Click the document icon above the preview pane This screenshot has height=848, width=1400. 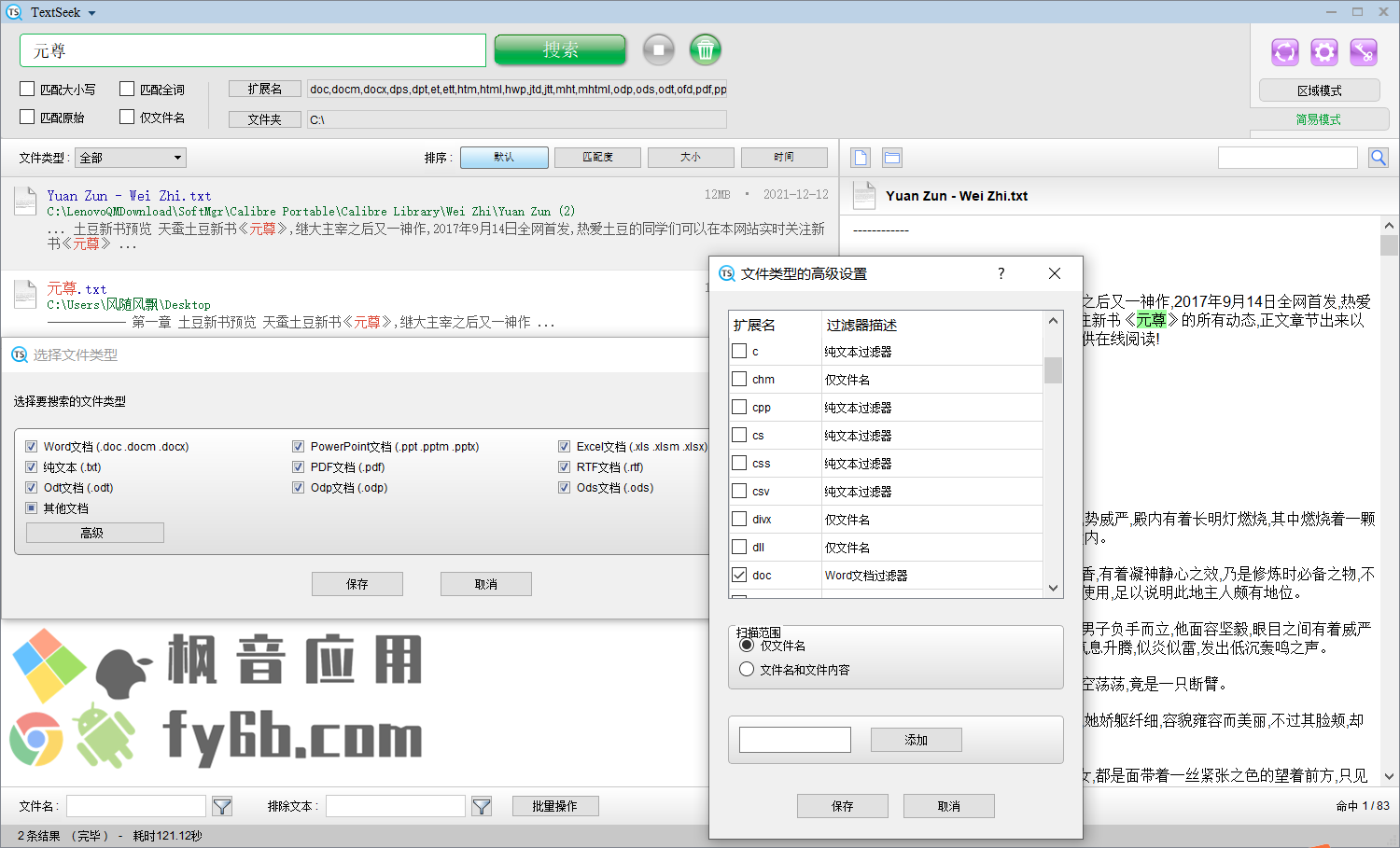click(x=861, y=158)
